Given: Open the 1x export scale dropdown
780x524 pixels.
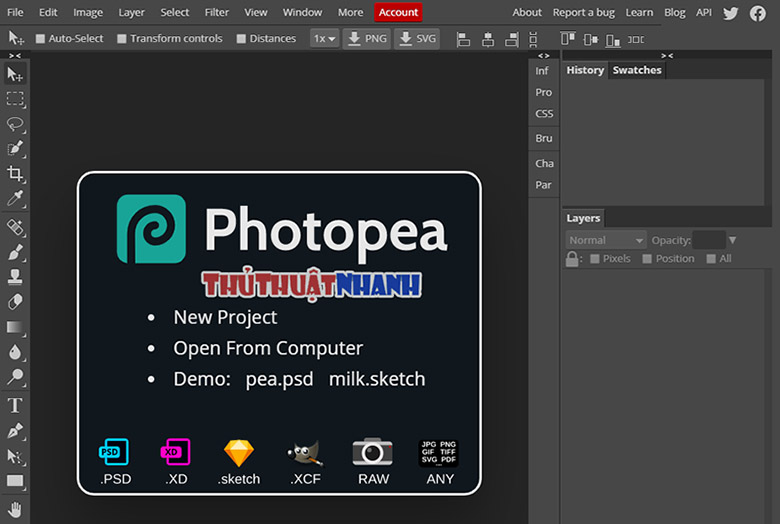Looking at the screenshot, I should (324, 38).
